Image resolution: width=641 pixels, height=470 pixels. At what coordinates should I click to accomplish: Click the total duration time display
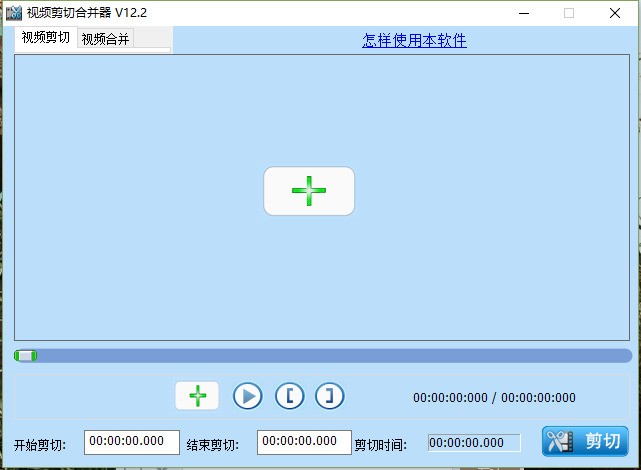point(538,398)
